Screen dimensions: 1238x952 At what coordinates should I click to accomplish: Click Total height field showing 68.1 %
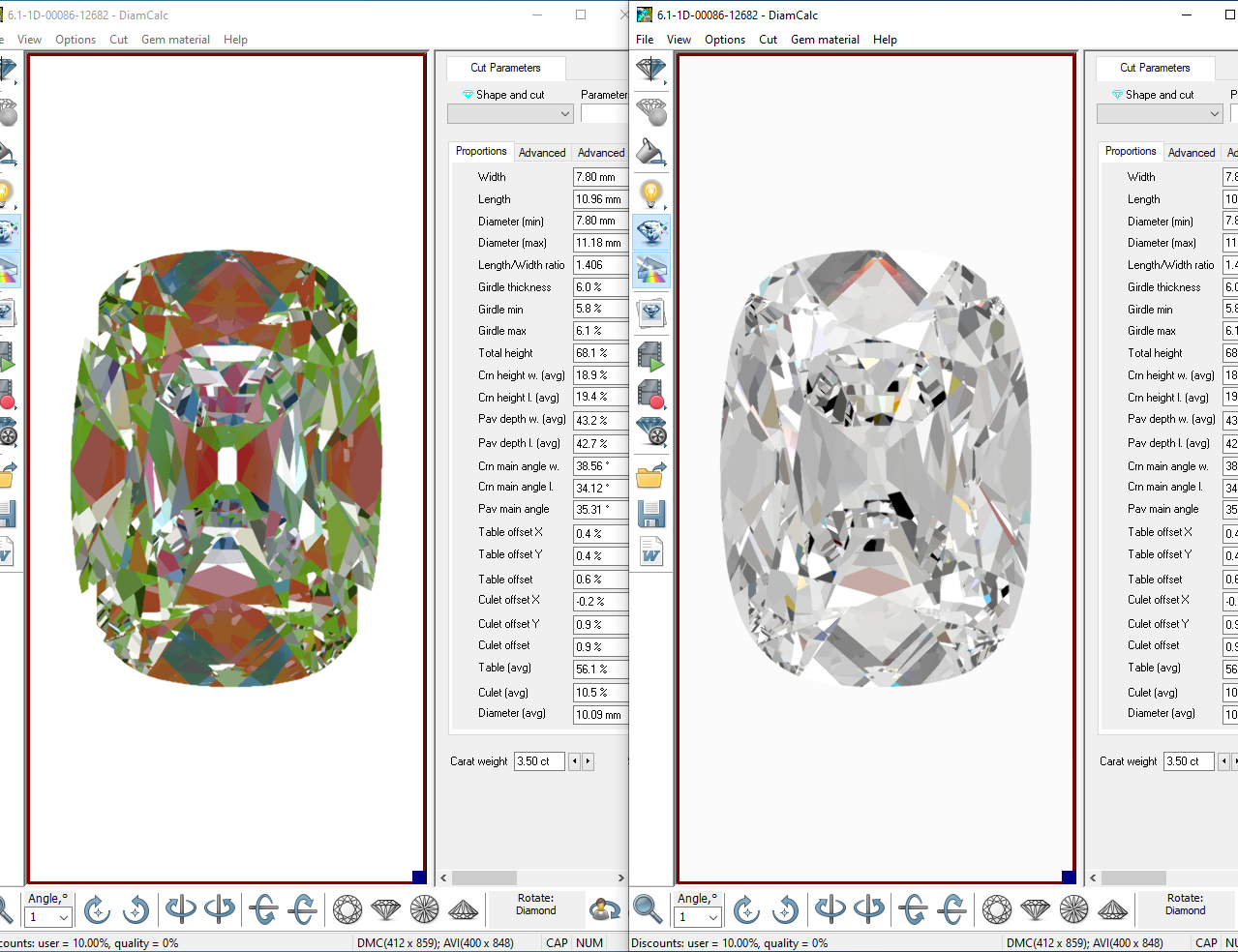[600, 353]
